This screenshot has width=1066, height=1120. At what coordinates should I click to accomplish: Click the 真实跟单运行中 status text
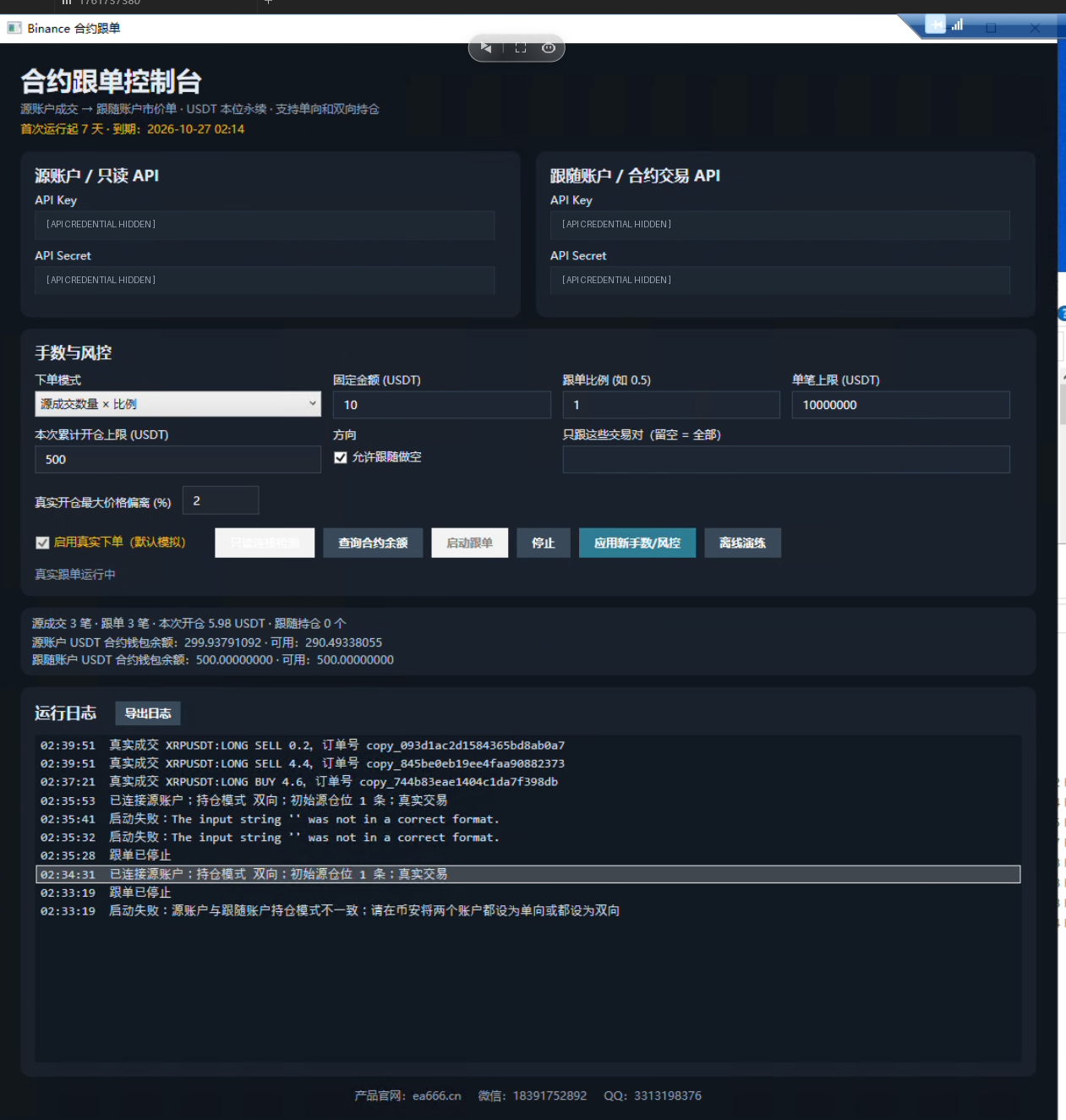(x=75, y=575)
